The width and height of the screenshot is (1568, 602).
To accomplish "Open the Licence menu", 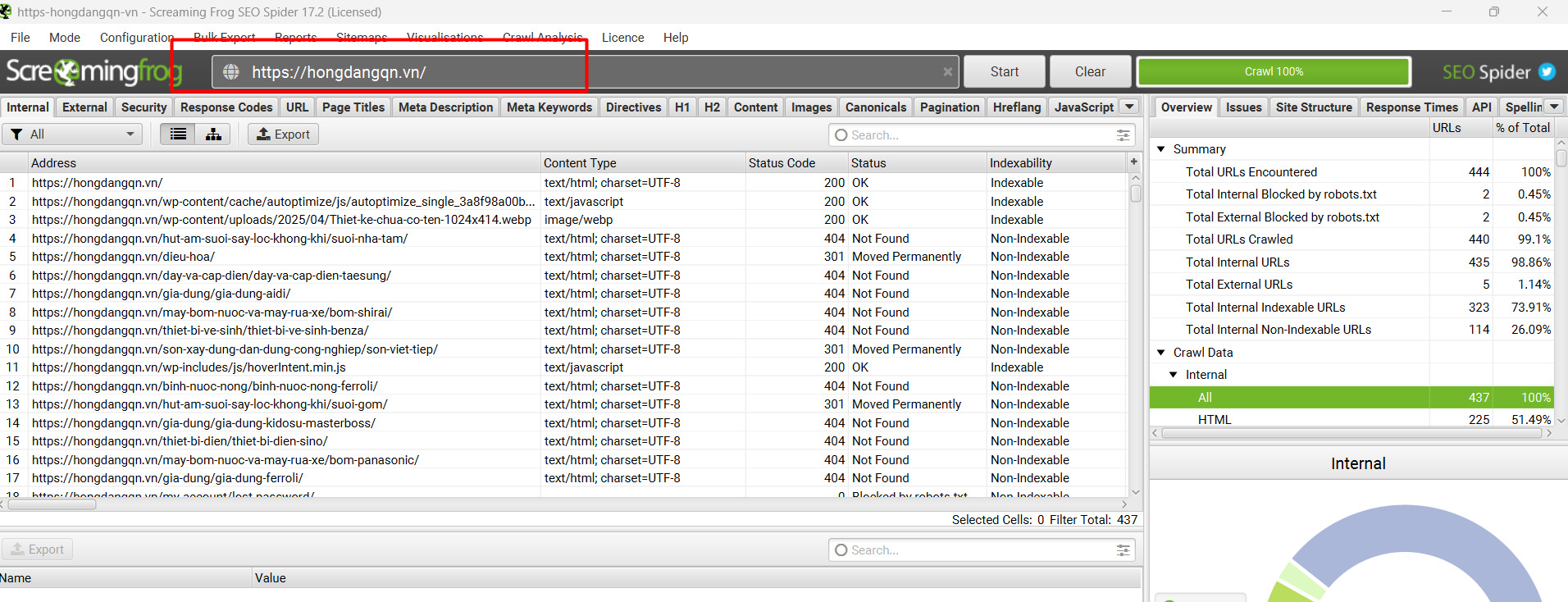I will pos(622,38).
